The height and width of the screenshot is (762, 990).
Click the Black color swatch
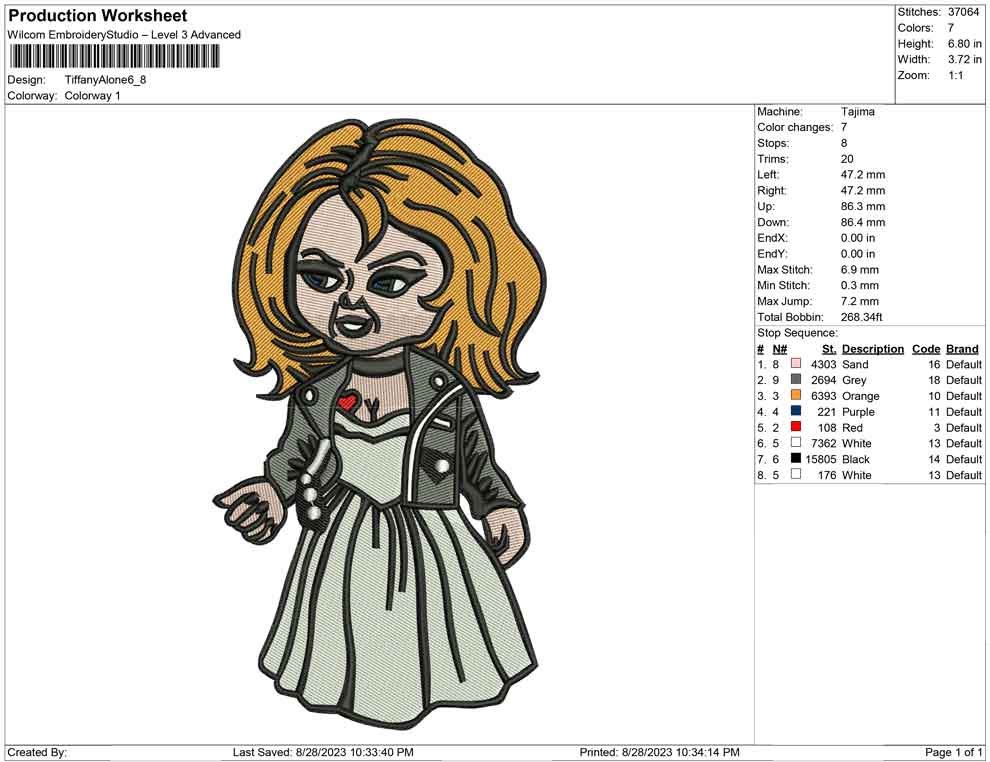(x=796, y=458)
